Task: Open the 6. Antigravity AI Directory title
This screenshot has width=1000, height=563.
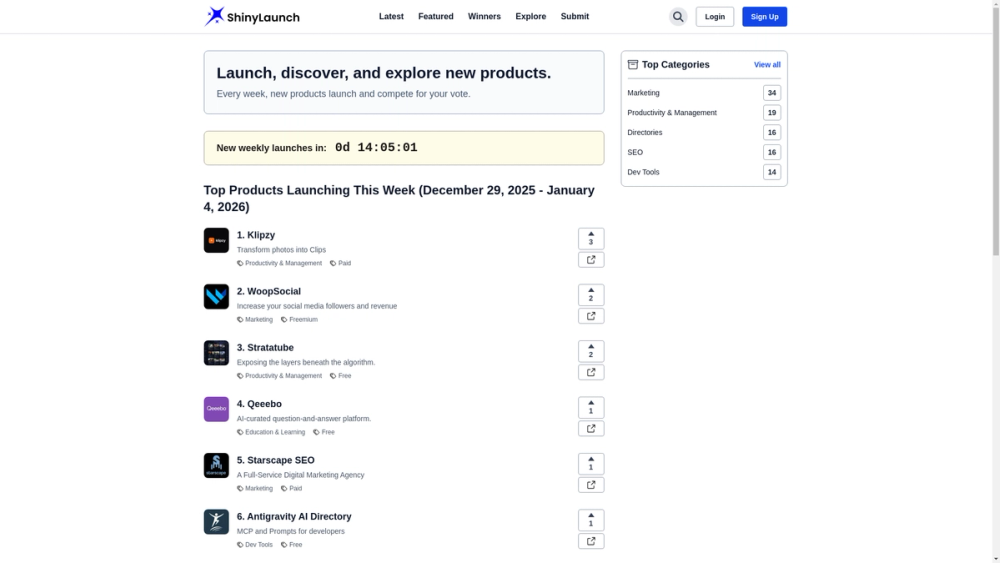Action: click(294, 516)
